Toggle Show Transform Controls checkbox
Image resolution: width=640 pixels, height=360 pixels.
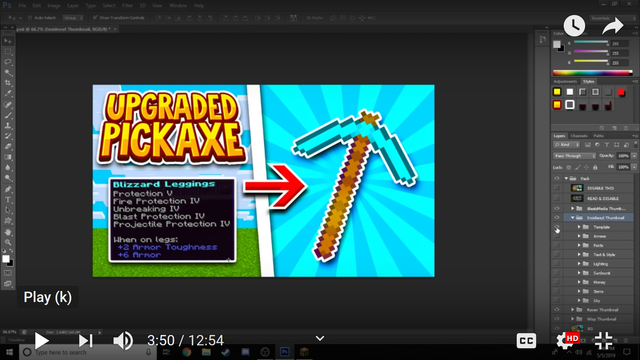[x=95, y=18]
